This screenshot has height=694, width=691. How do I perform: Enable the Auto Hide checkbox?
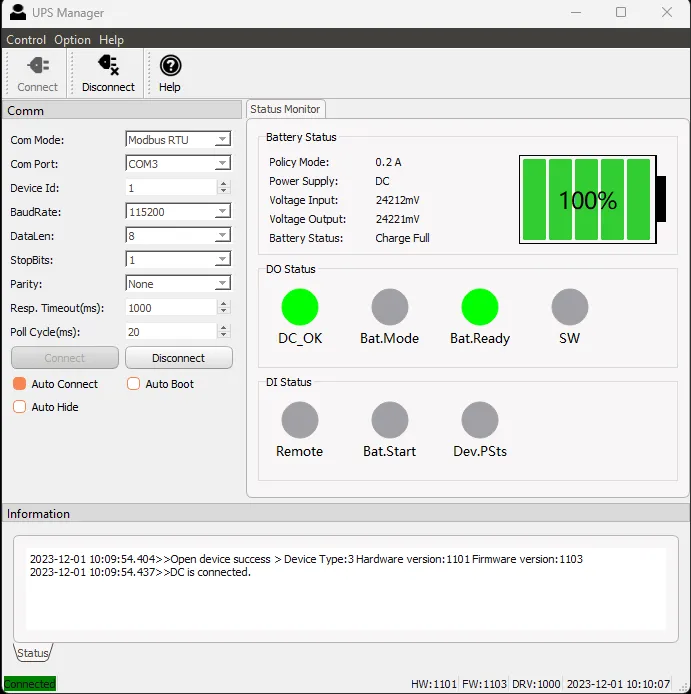pos(19,407)
